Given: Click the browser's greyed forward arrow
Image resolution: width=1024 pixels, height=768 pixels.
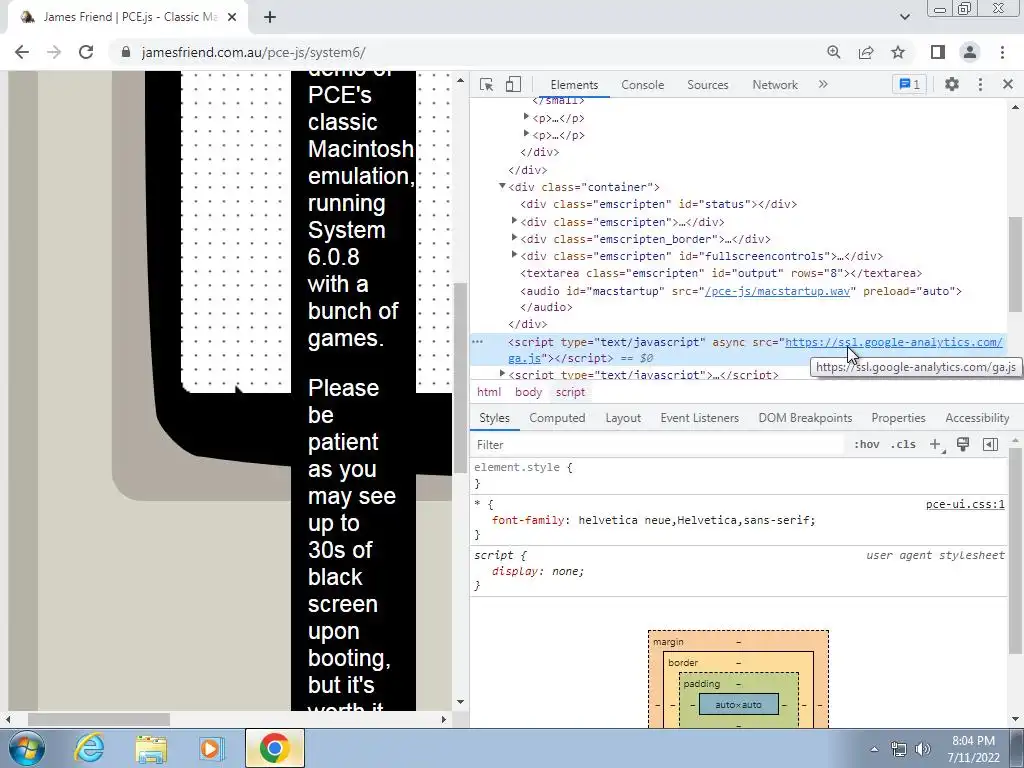Looking at the screenshot, I should tap(54, 52).
